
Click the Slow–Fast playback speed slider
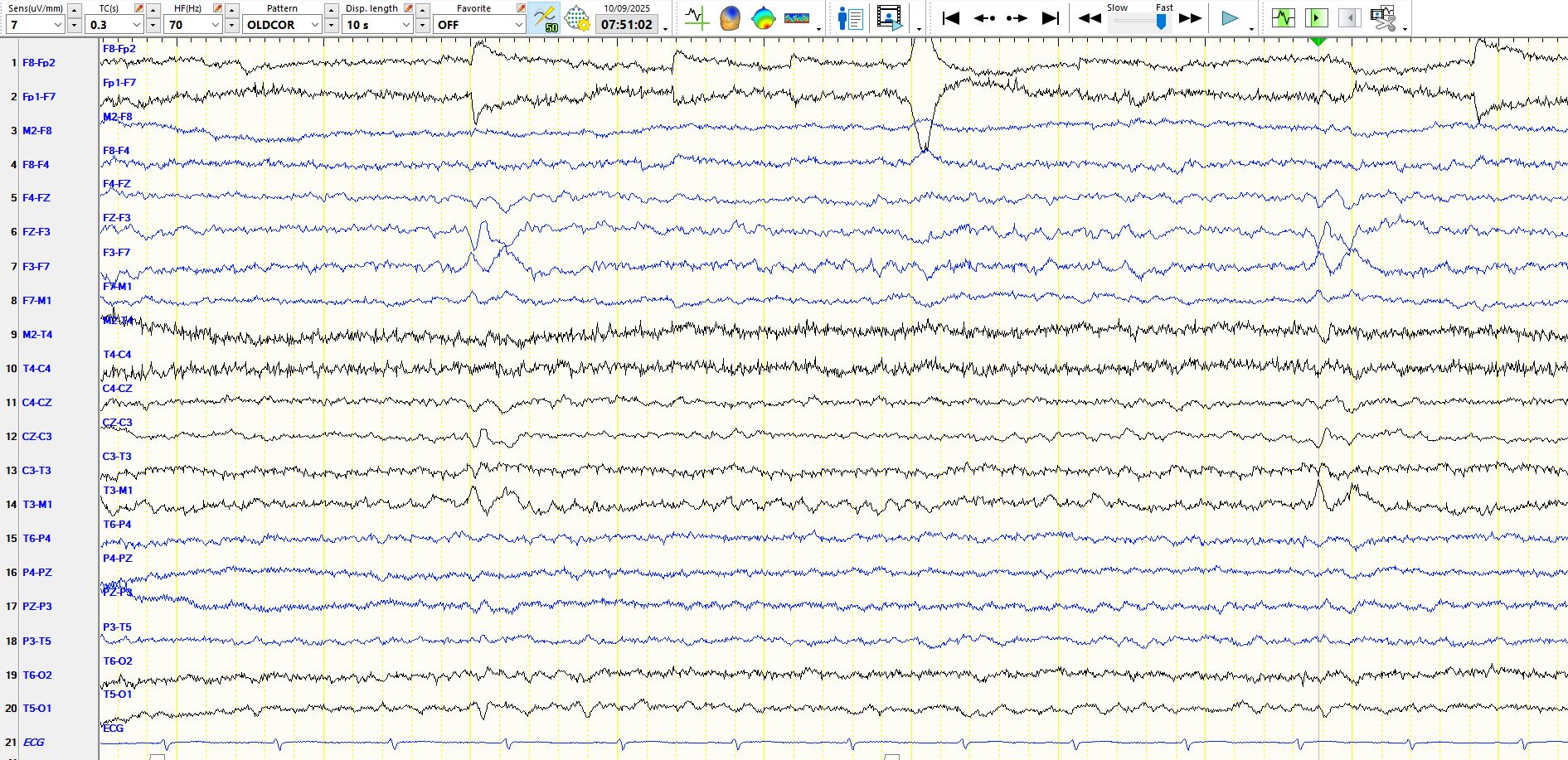pyautogui.click(x=1141, y=22)
